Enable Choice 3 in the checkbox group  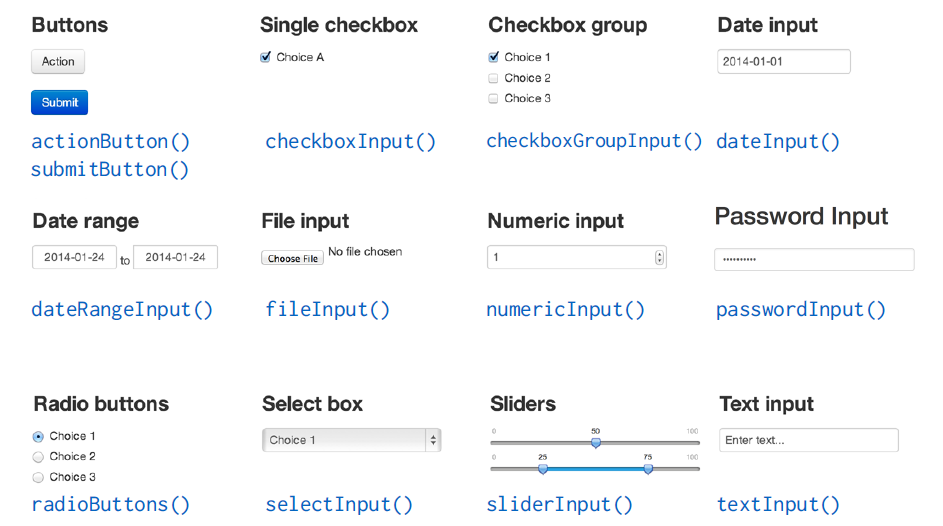pyautogui.click(x=494, y=98)
